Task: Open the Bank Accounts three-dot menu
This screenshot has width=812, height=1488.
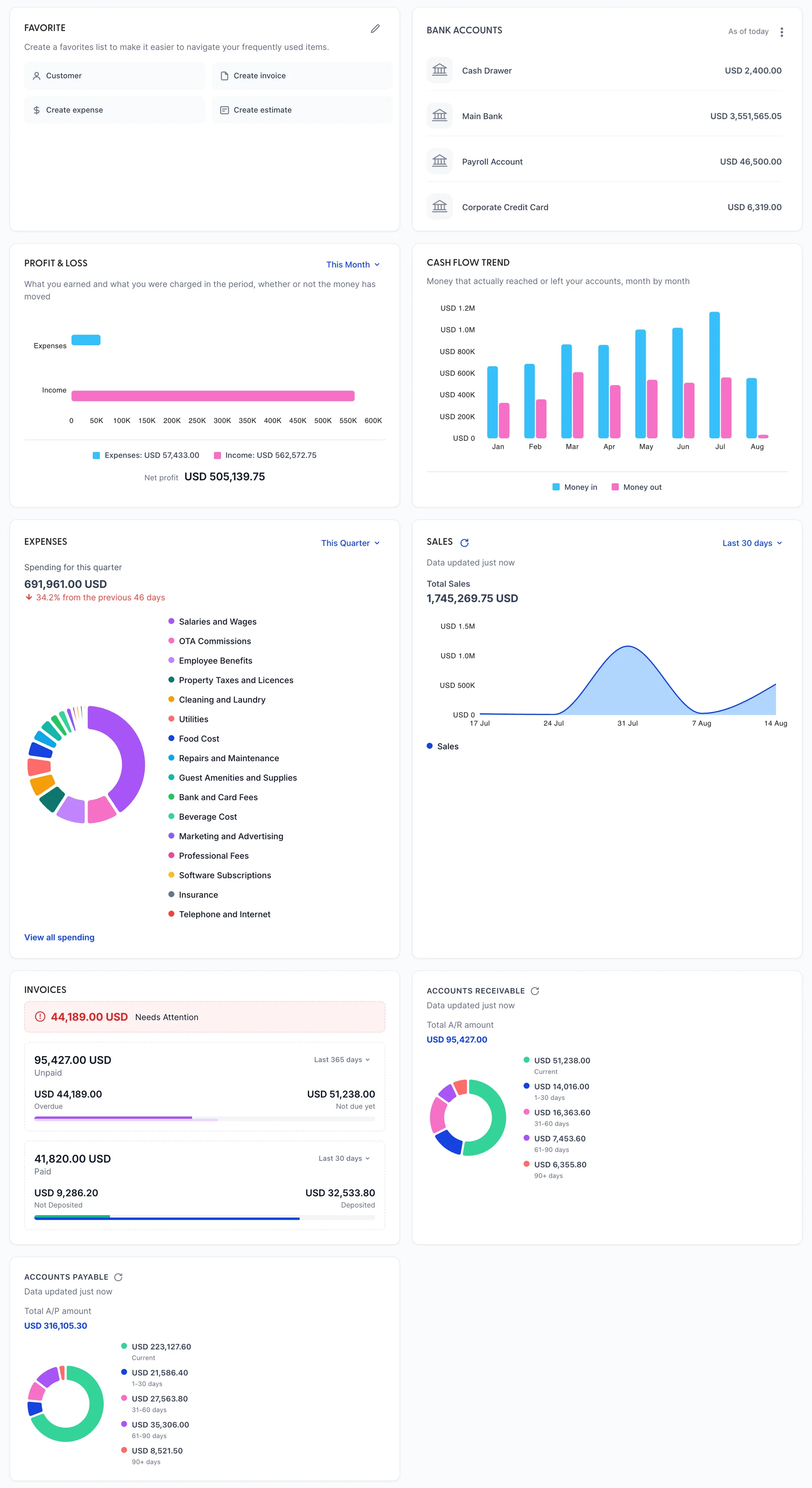Action: (782, 32)
